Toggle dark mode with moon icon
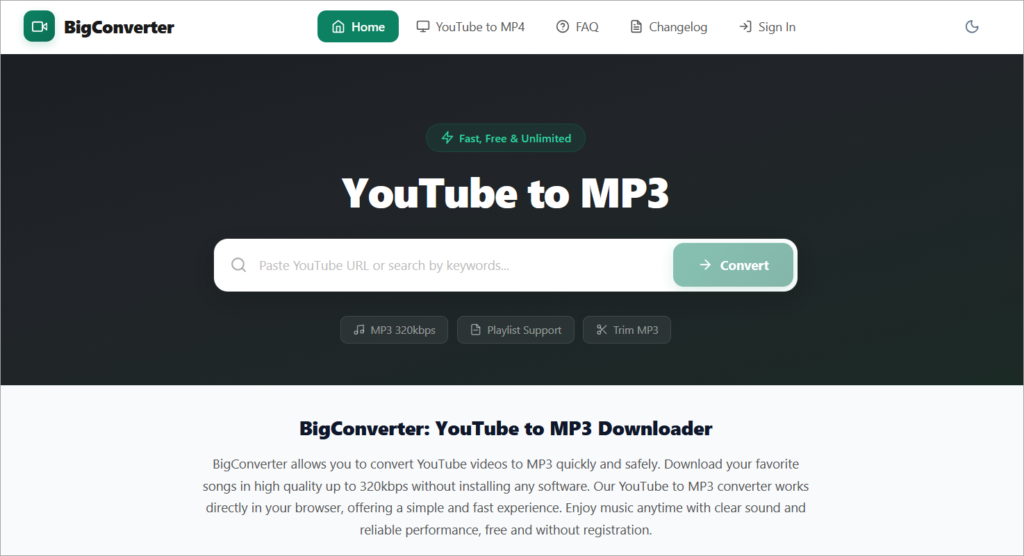The image size is (1024, 556). click(x=972, y=27)
